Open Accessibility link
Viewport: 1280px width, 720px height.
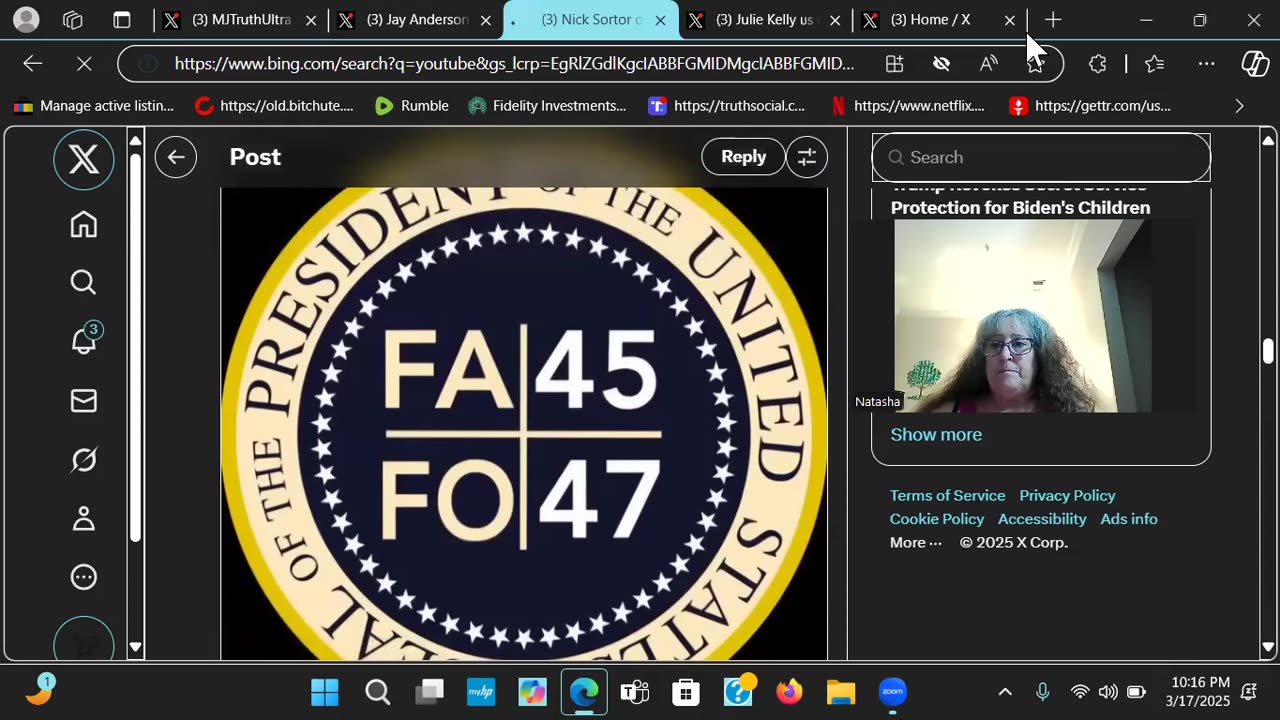(x=1042, y=519)
